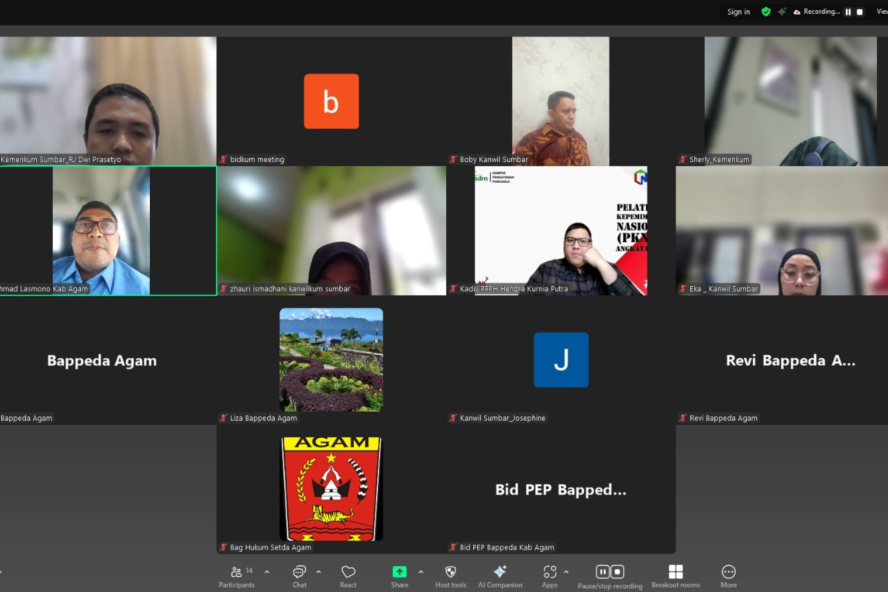Expand share options arrow beside Share

tap(420, 572)
